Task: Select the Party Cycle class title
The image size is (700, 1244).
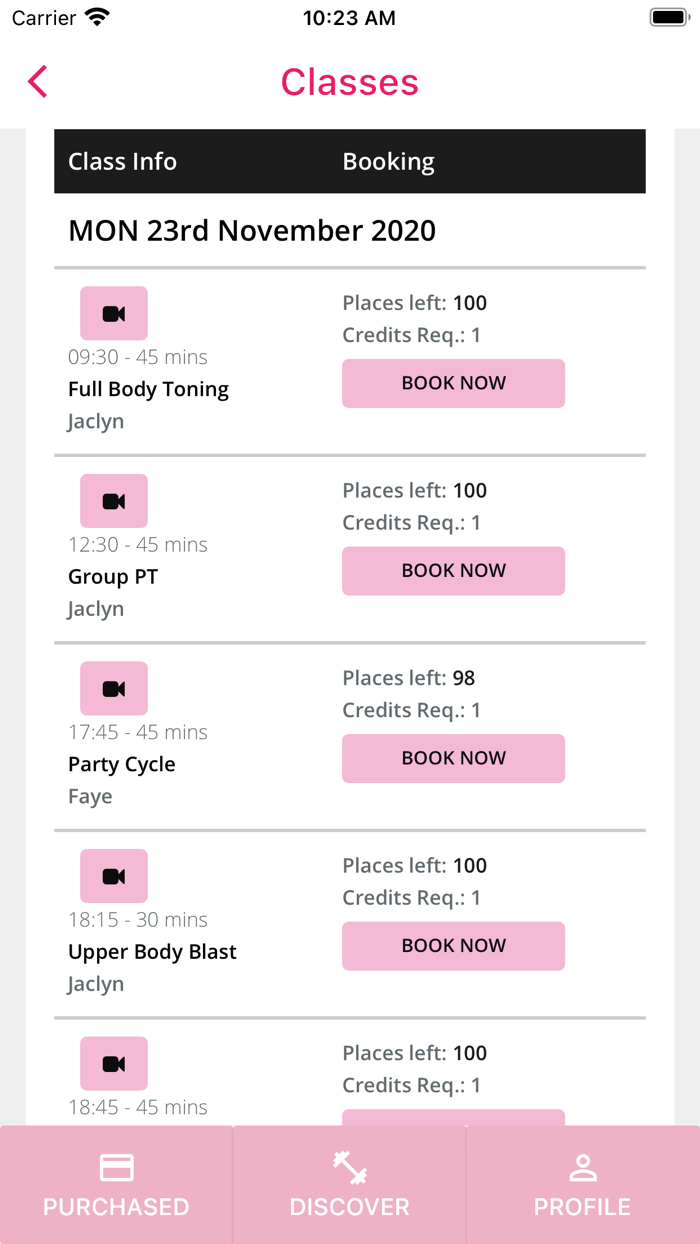Action: tap(122, 764)
